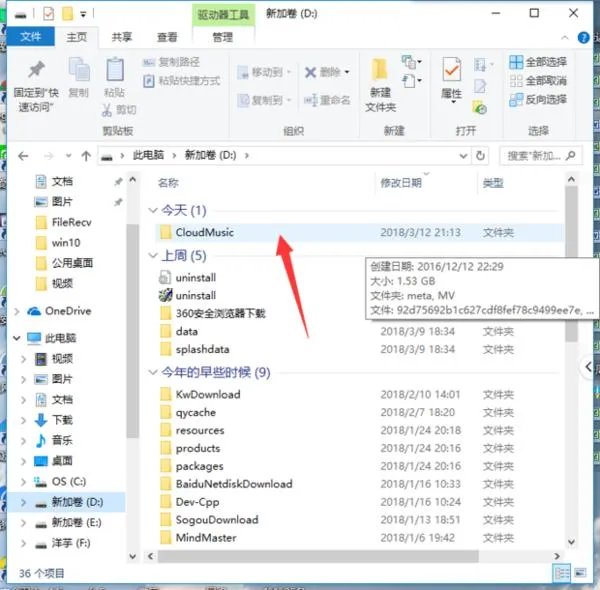
Task: Click the Rename (重命名) button
Action: [327, 100]
